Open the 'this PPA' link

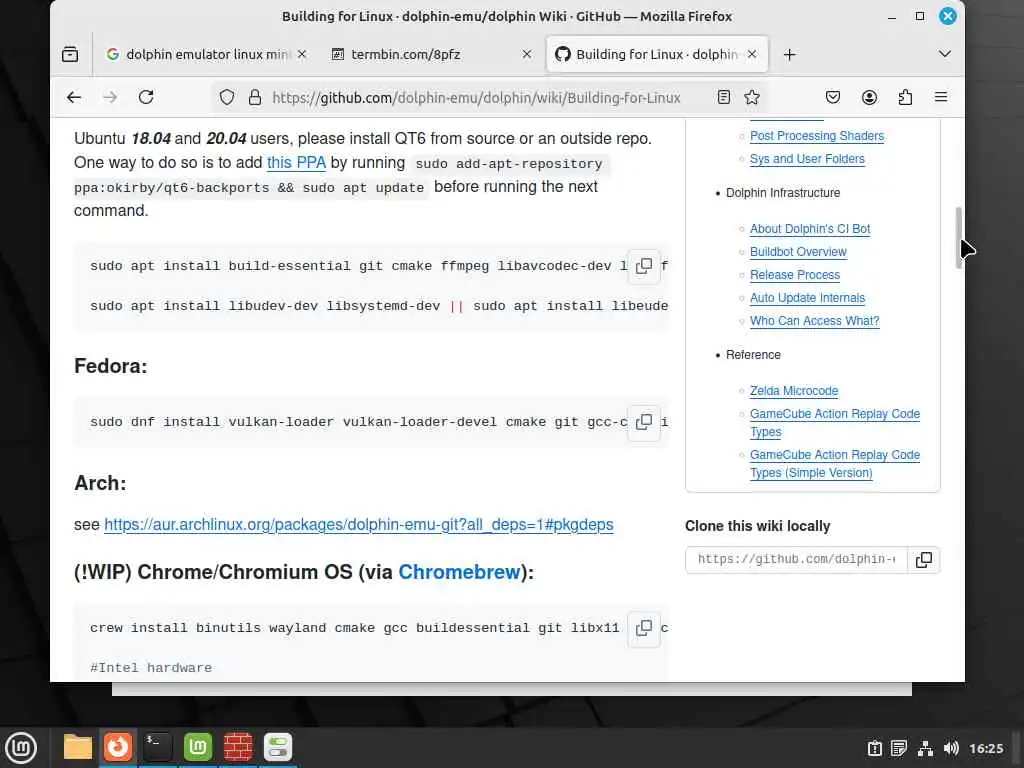click(296, 163)
